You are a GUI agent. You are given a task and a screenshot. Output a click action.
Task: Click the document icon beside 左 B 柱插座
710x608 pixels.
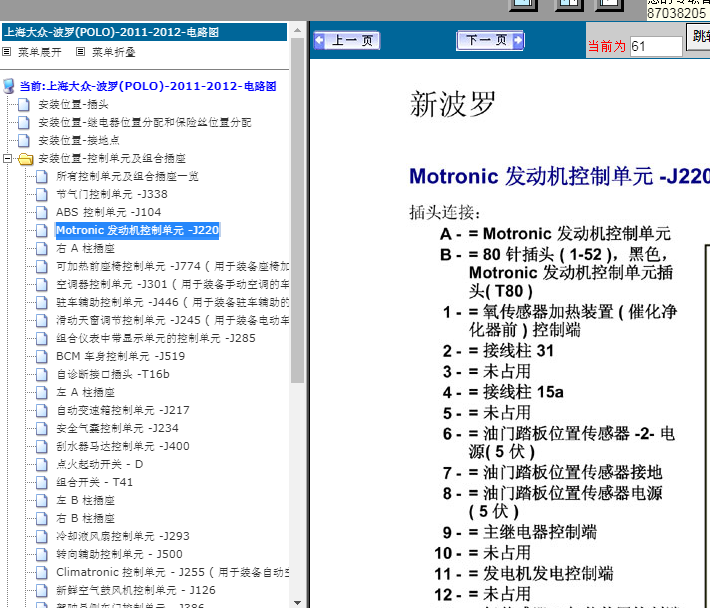coord(42,500)
